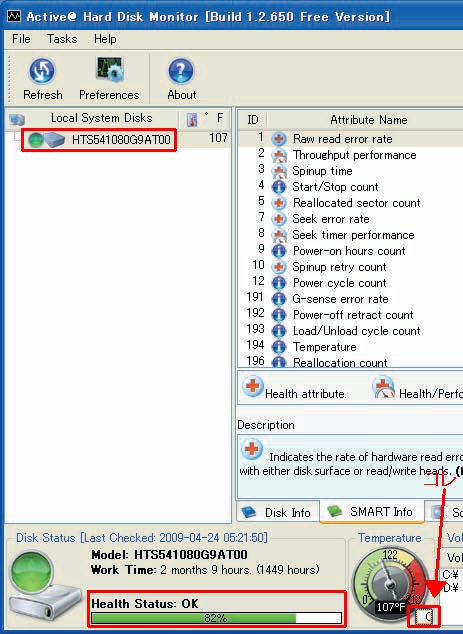Viewport: 463px width, 634px height.
Task: Select disk HTS541080G9AT00 in the tree
Action: (x=99, y=140)
